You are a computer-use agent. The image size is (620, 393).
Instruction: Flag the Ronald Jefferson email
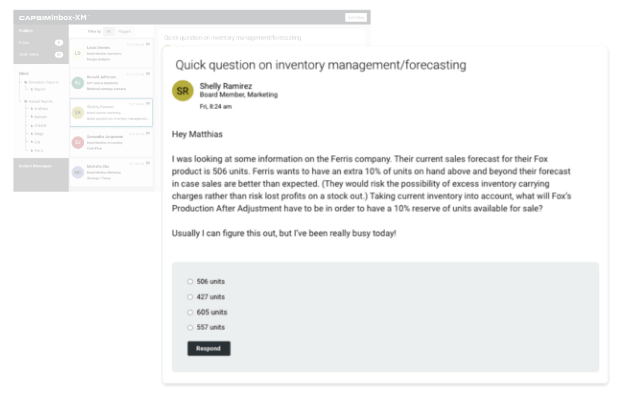click(x=148, y=74)
